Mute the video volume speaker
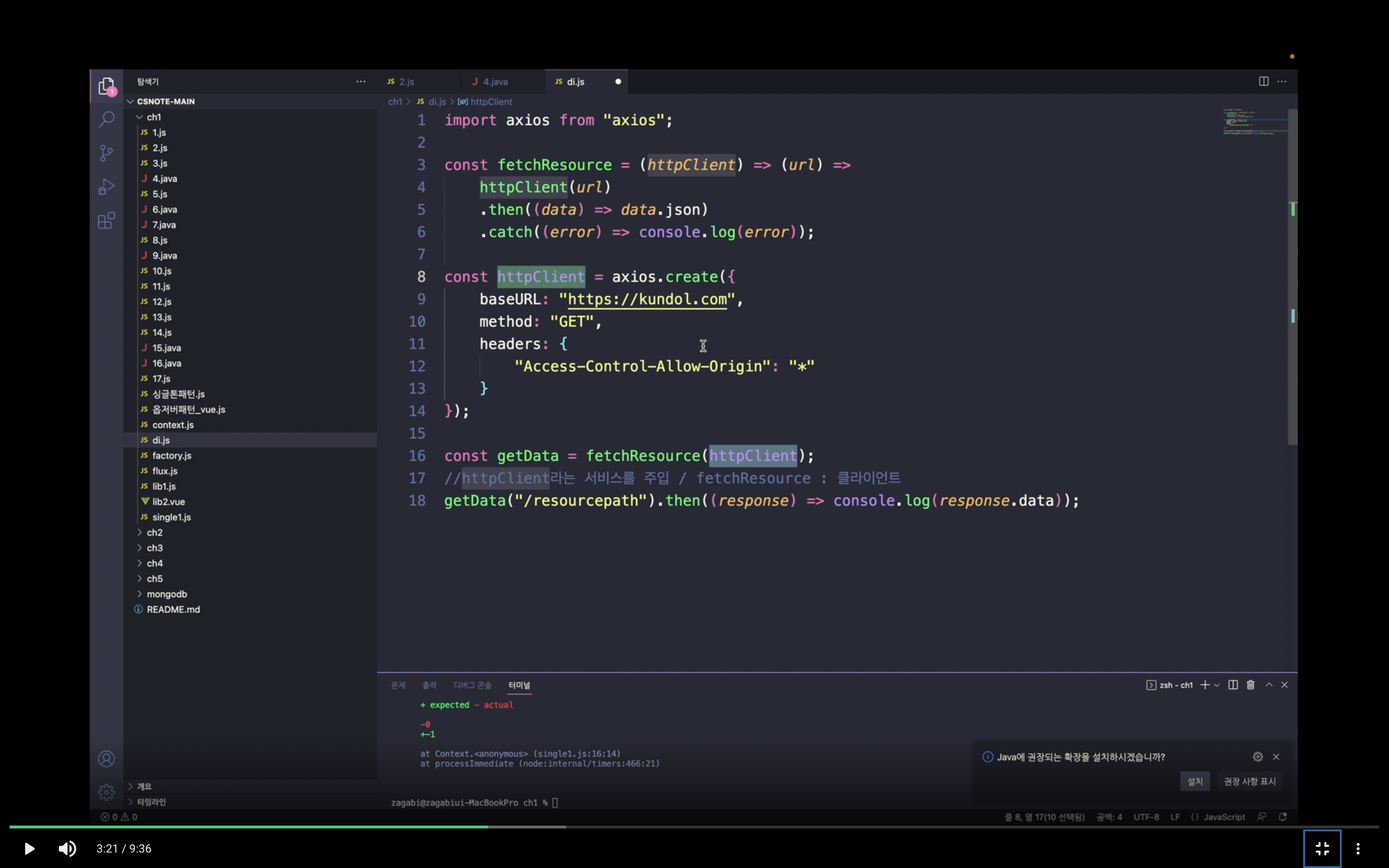This screenshot has height=868, width=1389. [67, 849]
